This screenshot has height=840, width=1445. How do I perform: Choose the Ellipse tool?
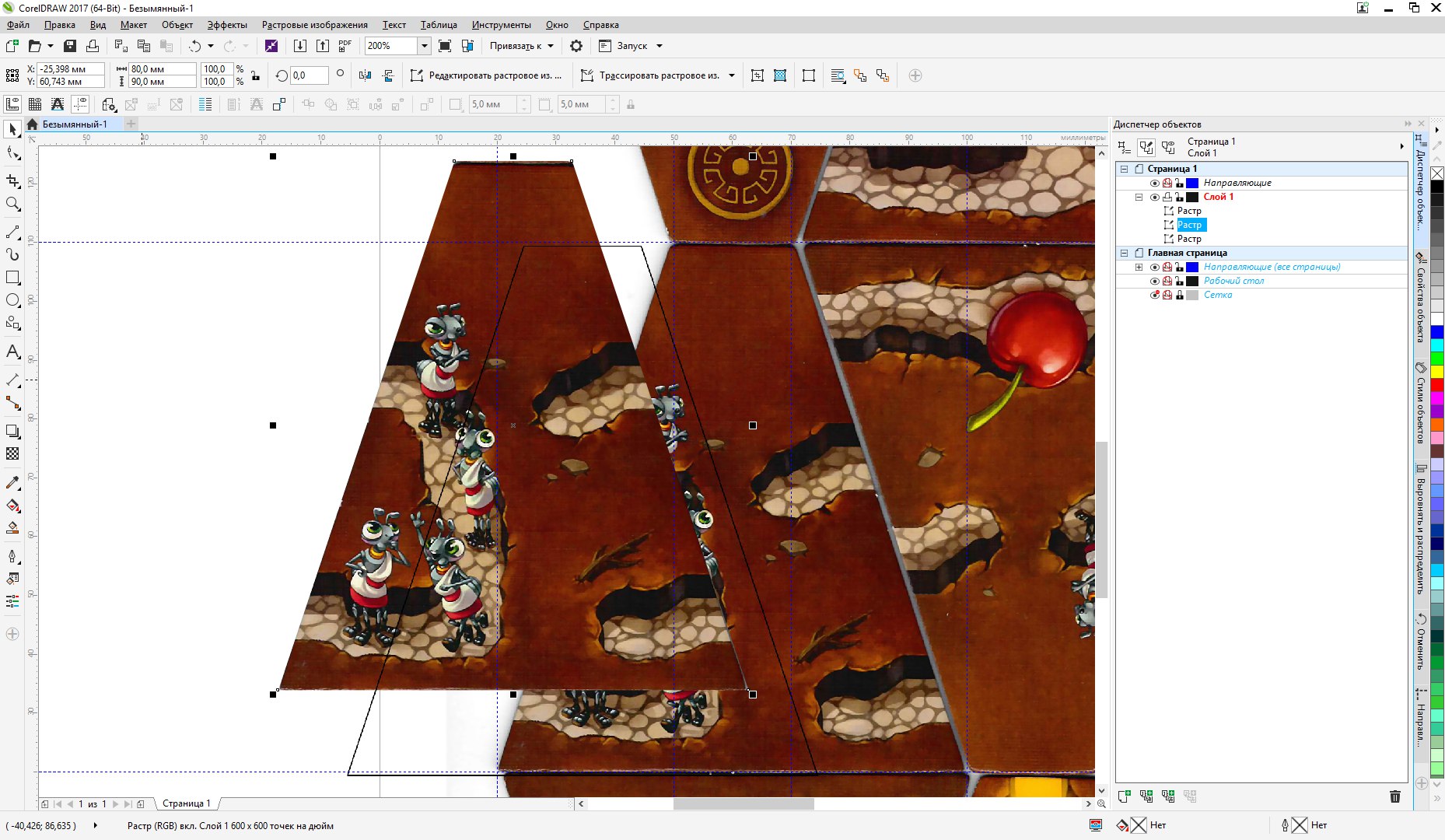pyautogui.click(x=12, y=300)
